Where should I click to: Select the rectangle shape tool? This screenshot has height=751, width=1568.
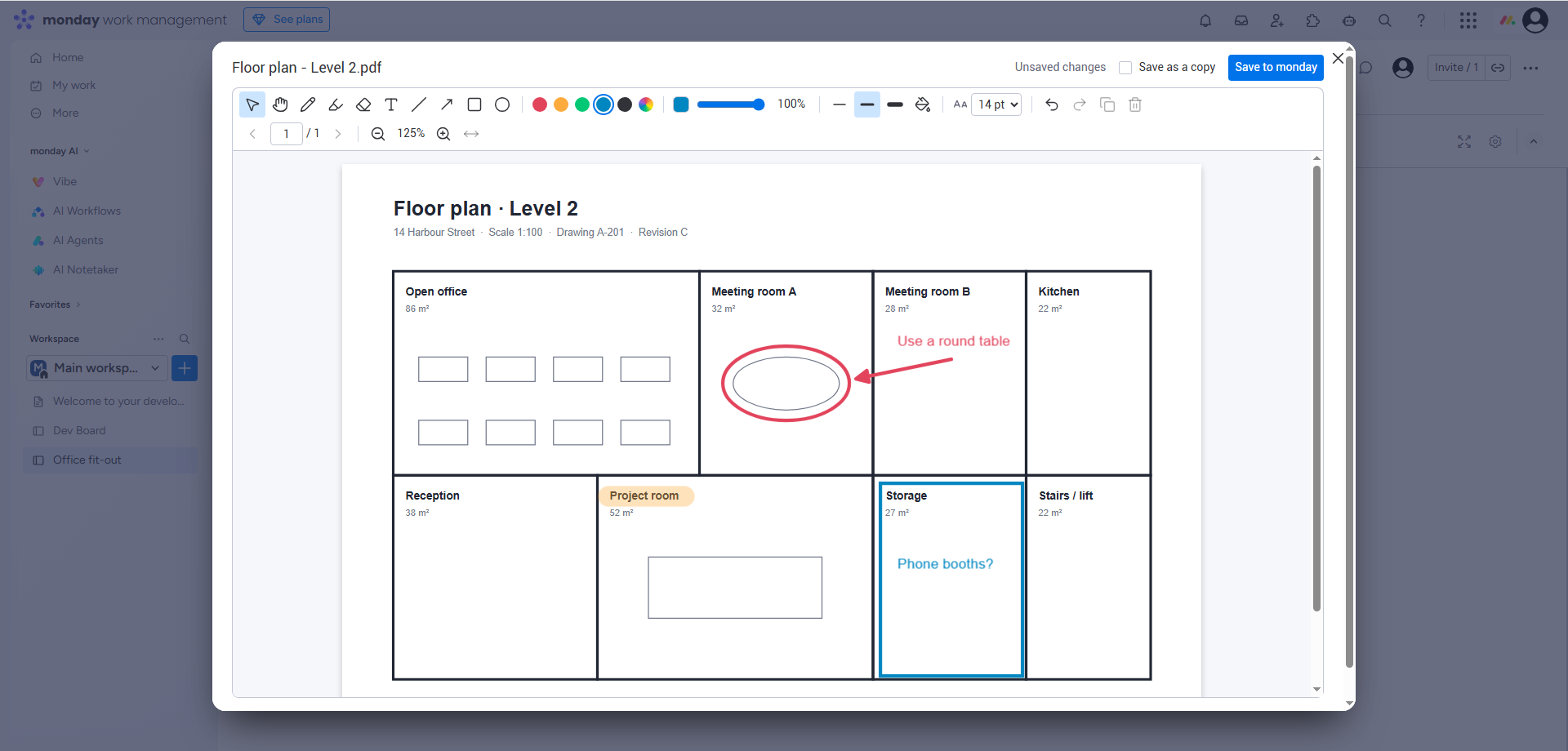coord(474,104)
